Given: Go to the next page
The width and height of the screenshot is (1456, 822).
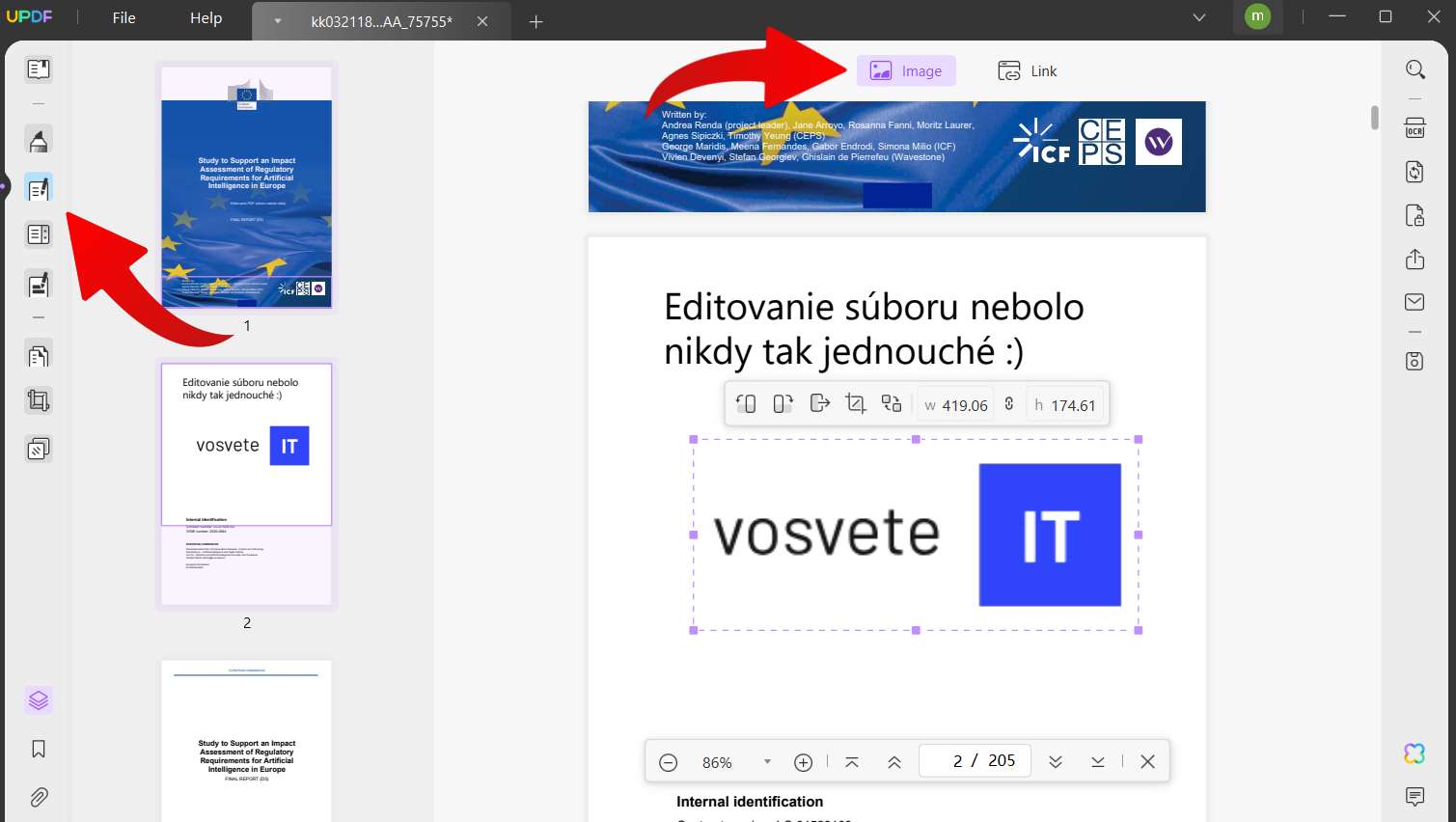Looking at the screenshot, I should [x=1056, y=762].
